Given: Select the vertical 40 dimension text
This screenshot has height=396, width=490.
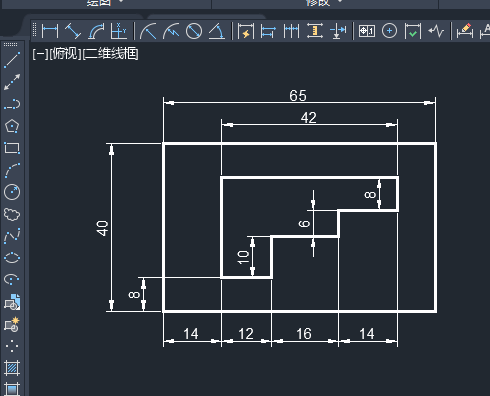Looking at the screenshot, I should pyautogui.click(x=103, y=228).
